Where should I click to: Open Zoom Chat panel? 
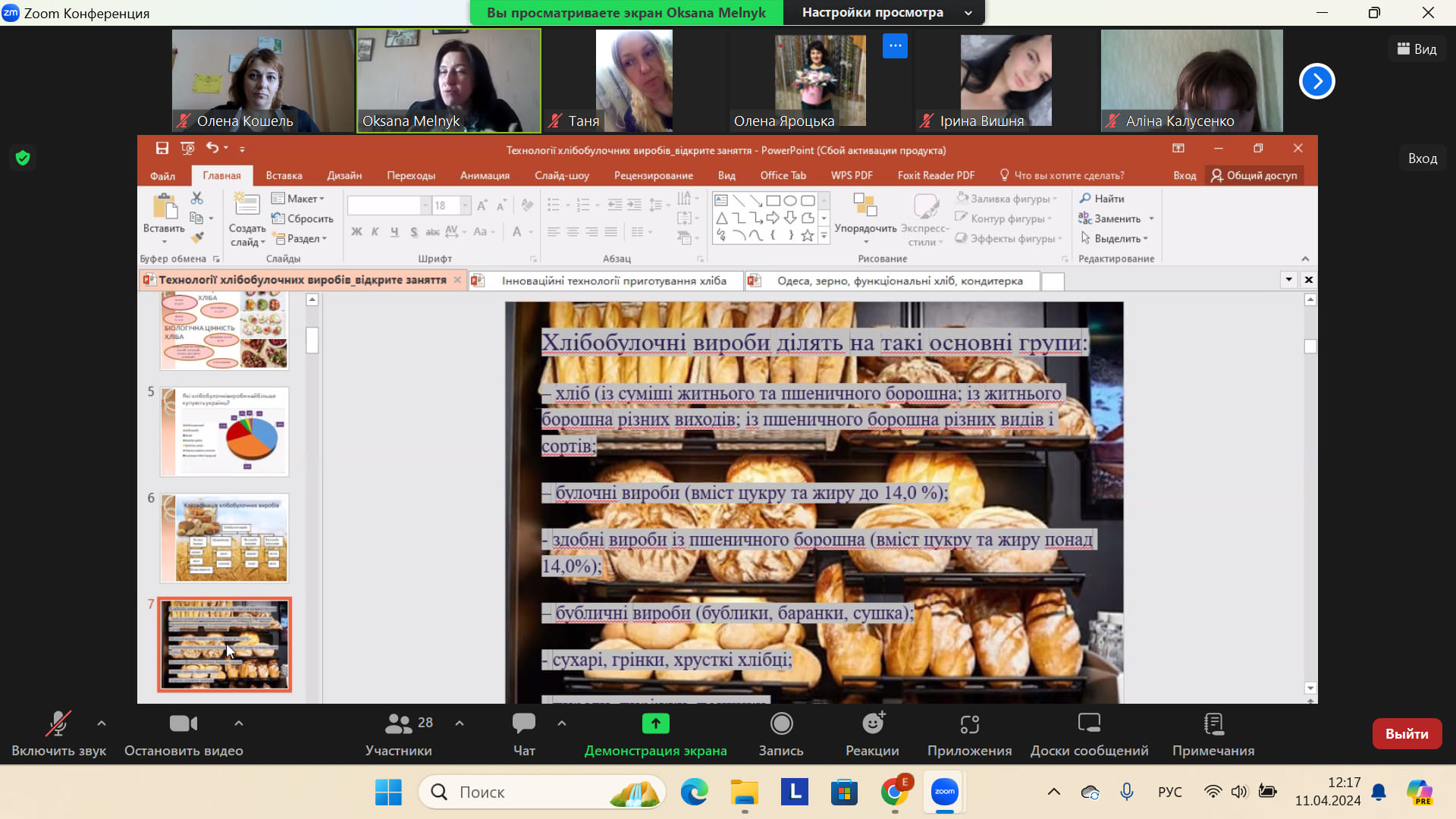pyautogui.click(x=523, y=724)
